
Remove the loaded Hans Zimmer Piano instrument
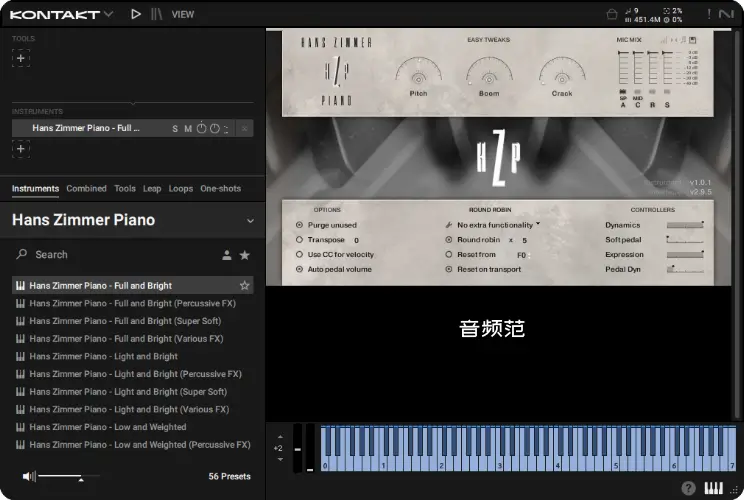244,128
